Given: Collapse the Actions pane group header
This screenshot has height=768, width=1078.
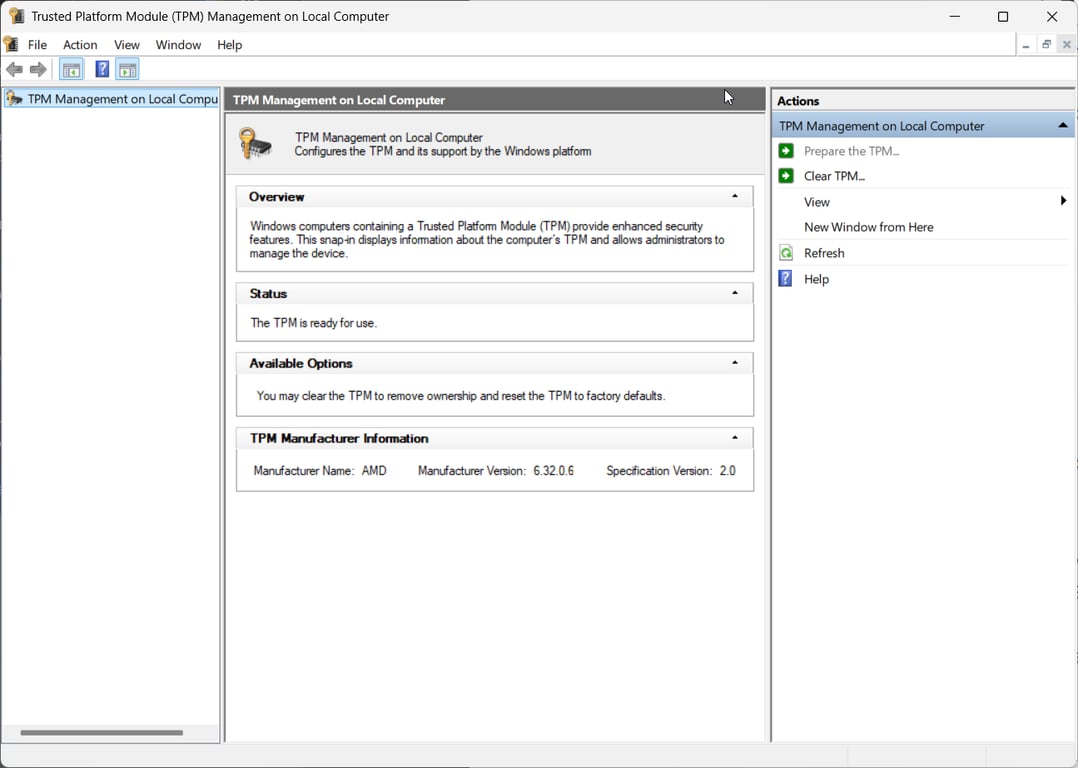Looking at the screenshot, I should tap(1063, 126).
